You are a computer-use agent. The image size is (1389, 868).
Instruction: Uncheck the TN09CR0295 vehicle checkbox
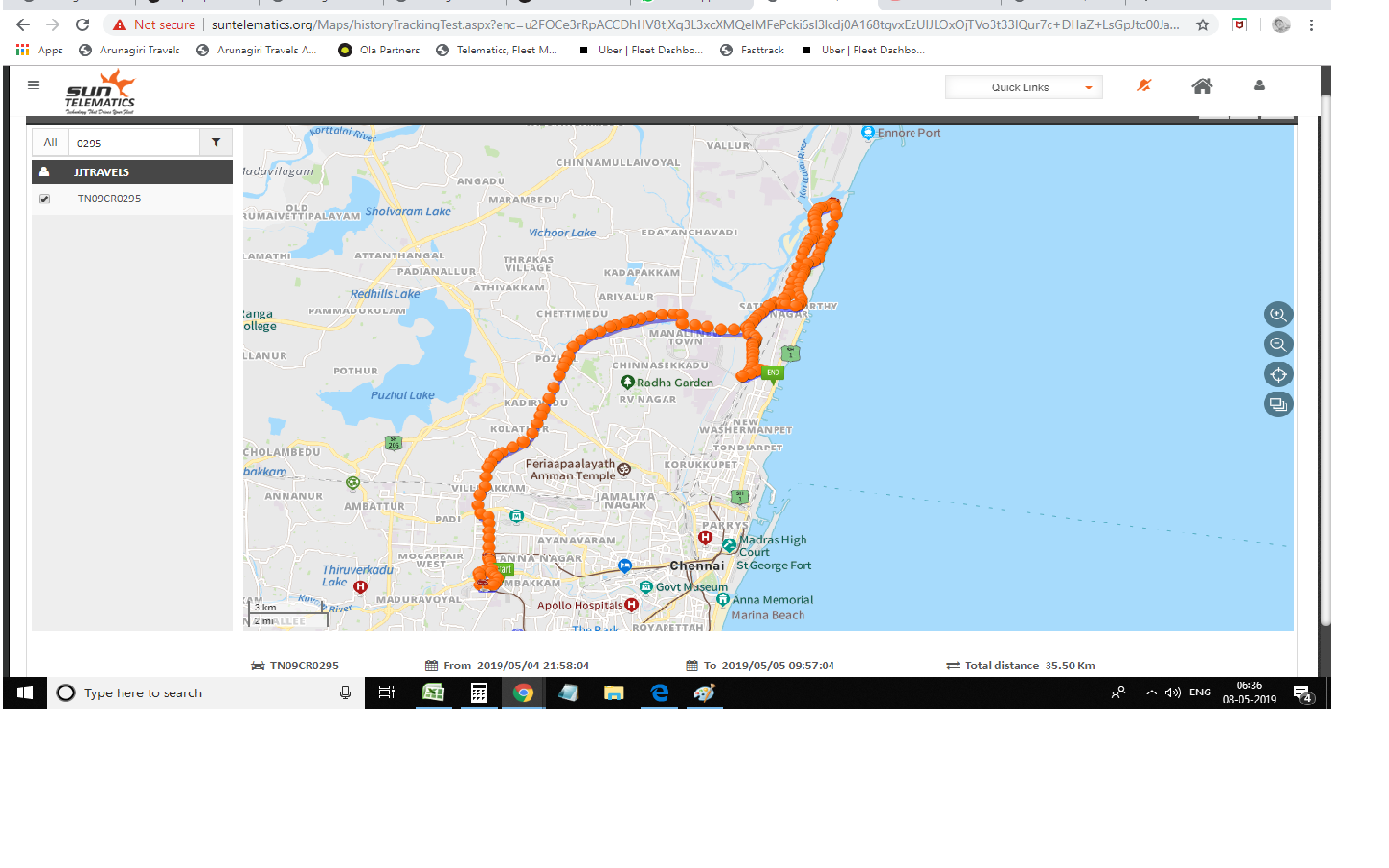[x=44, y=199]
